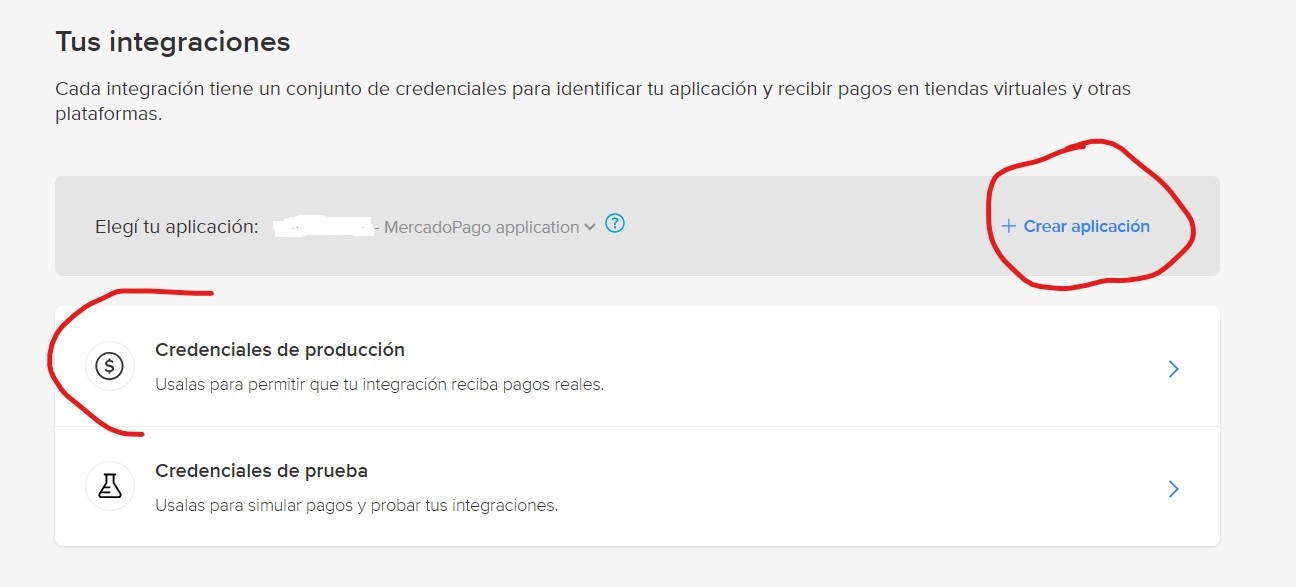Click the dollar sign icon for production credentials
Image resolution: width=1296 pixels, height=587 pixels.
pyautogui.click(x=109, y=367)
